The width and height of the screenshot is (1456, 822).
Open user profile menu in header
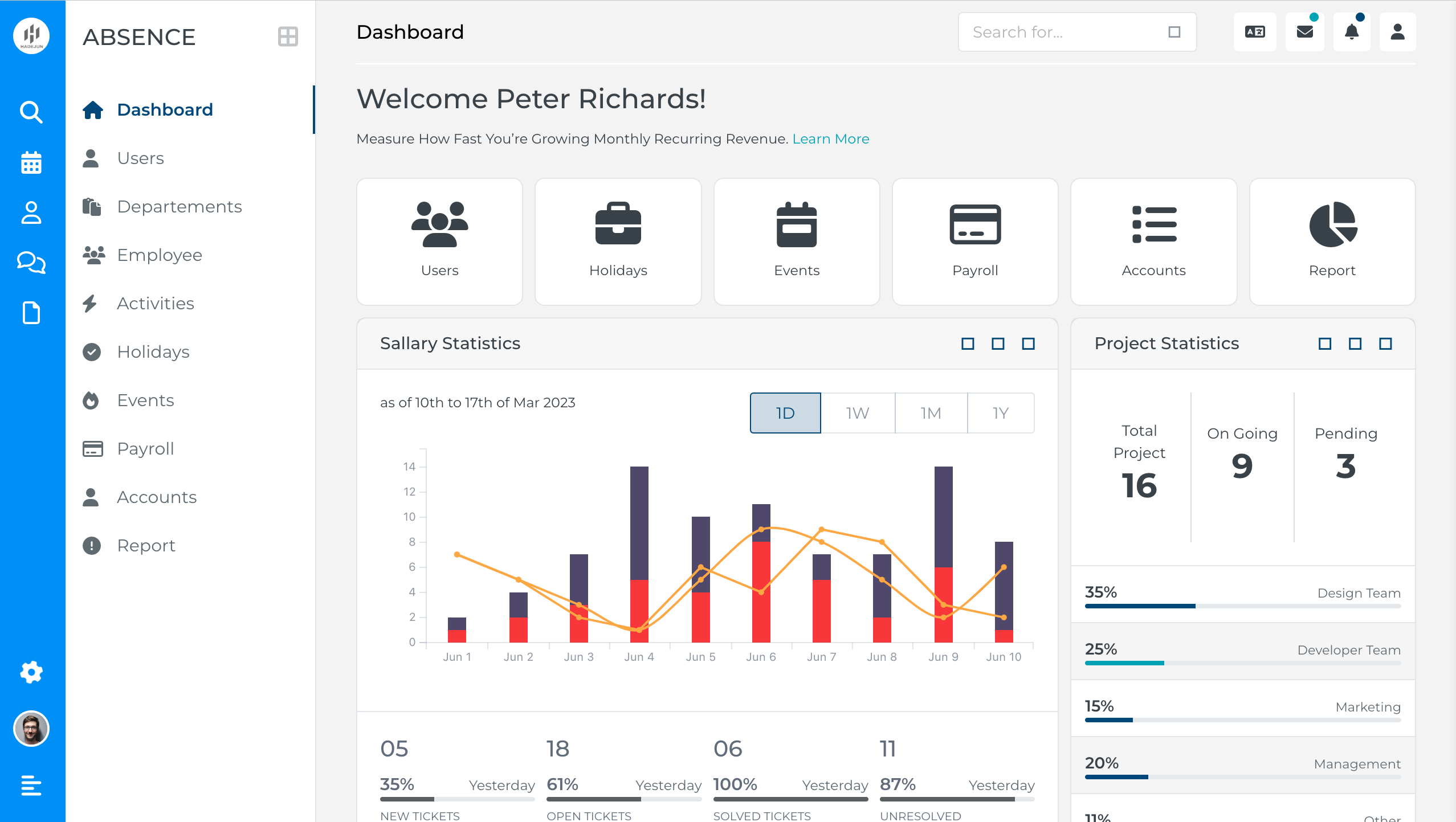[1397, 32]
